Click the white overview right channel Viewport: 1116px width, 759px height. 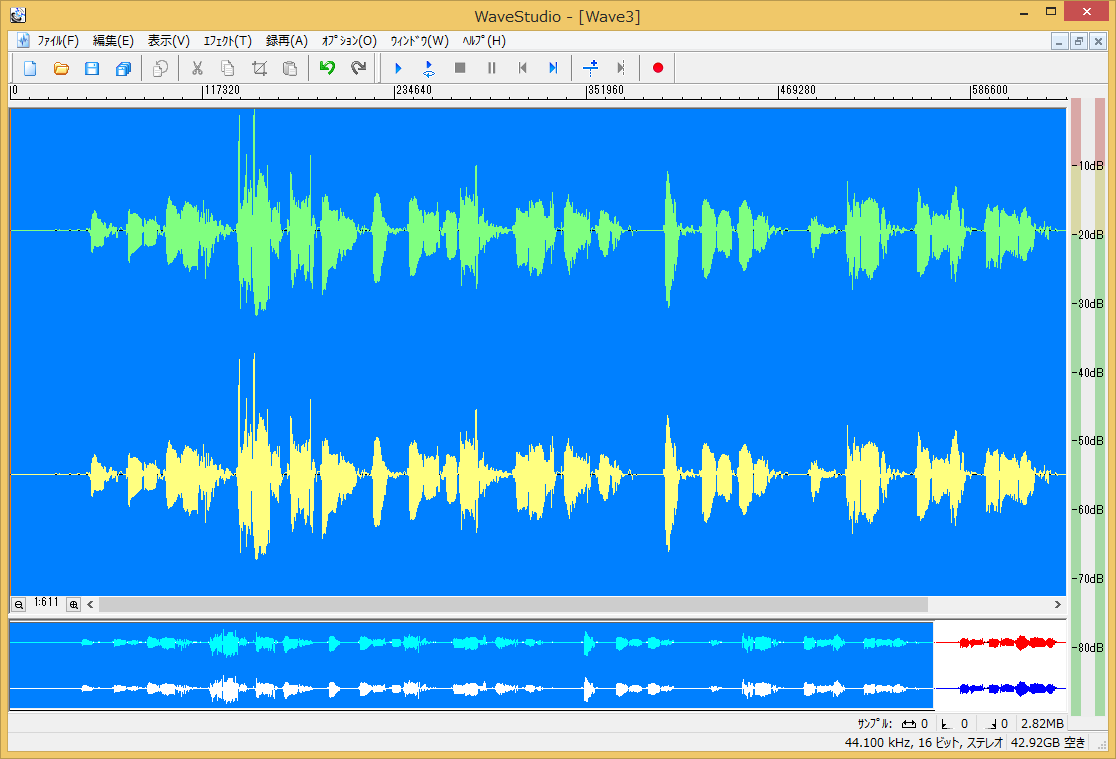[x=471, y=689]
